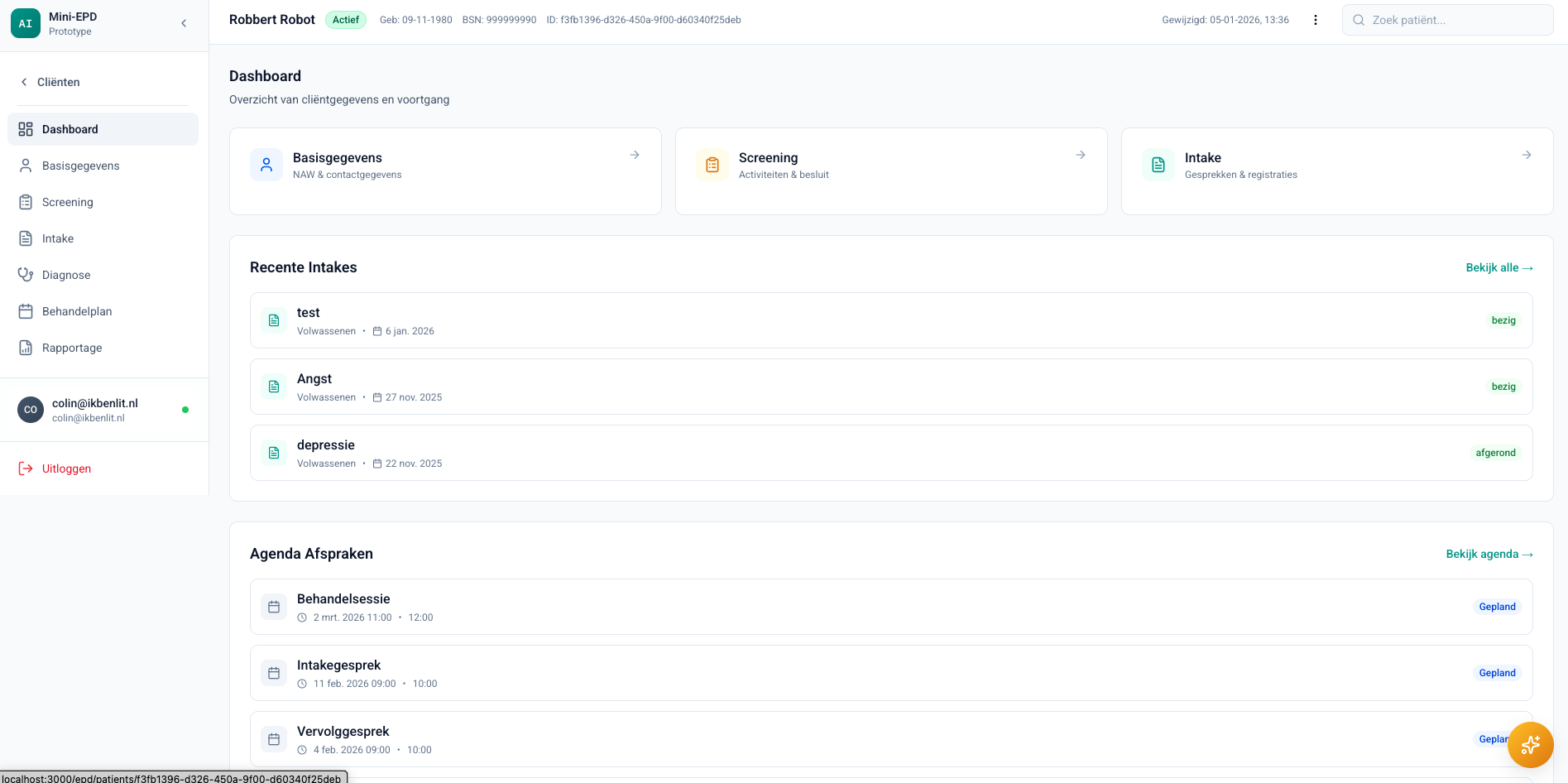This screenshot has width=1568, height=783.
Task: Click the BSN: 999999990 text
Action: point(499,20)
